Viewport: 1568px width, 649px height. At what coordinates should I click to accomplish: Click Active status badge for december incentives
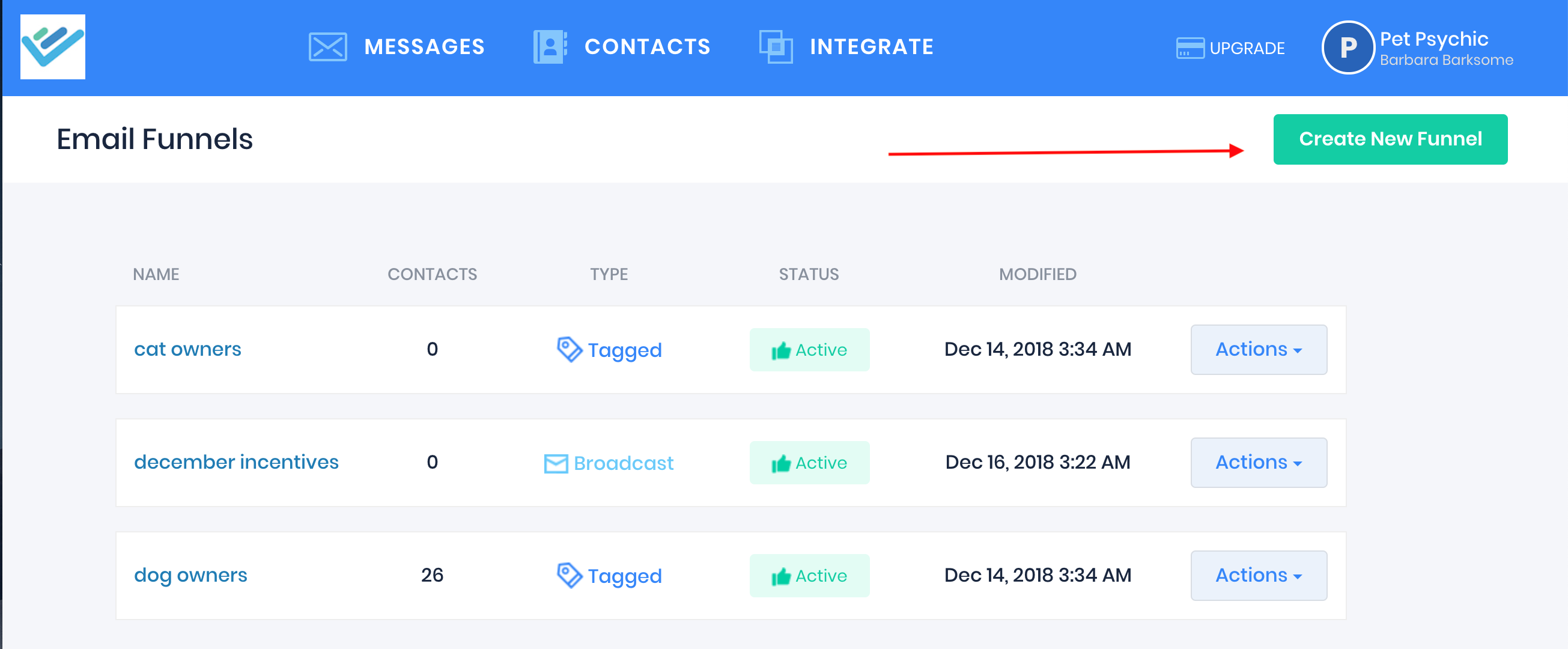click(x=809, y=463)
